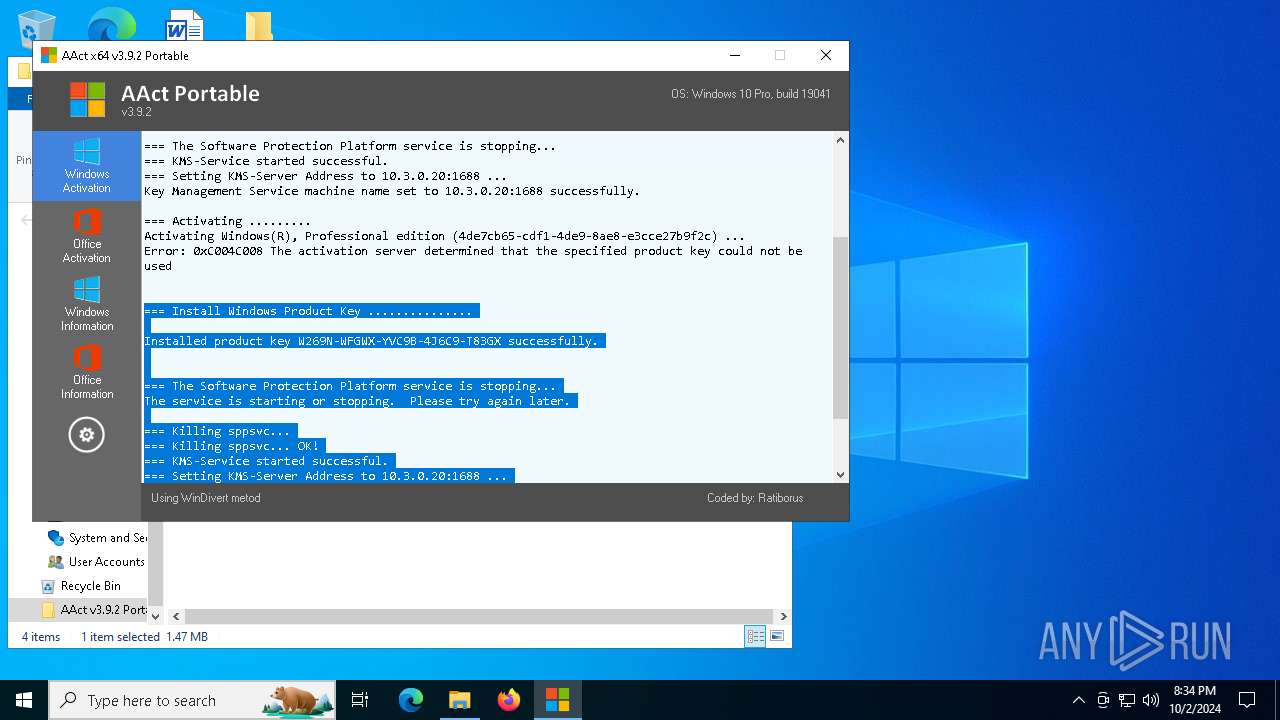Click the log scrollbar down arrow

[840, 475]
